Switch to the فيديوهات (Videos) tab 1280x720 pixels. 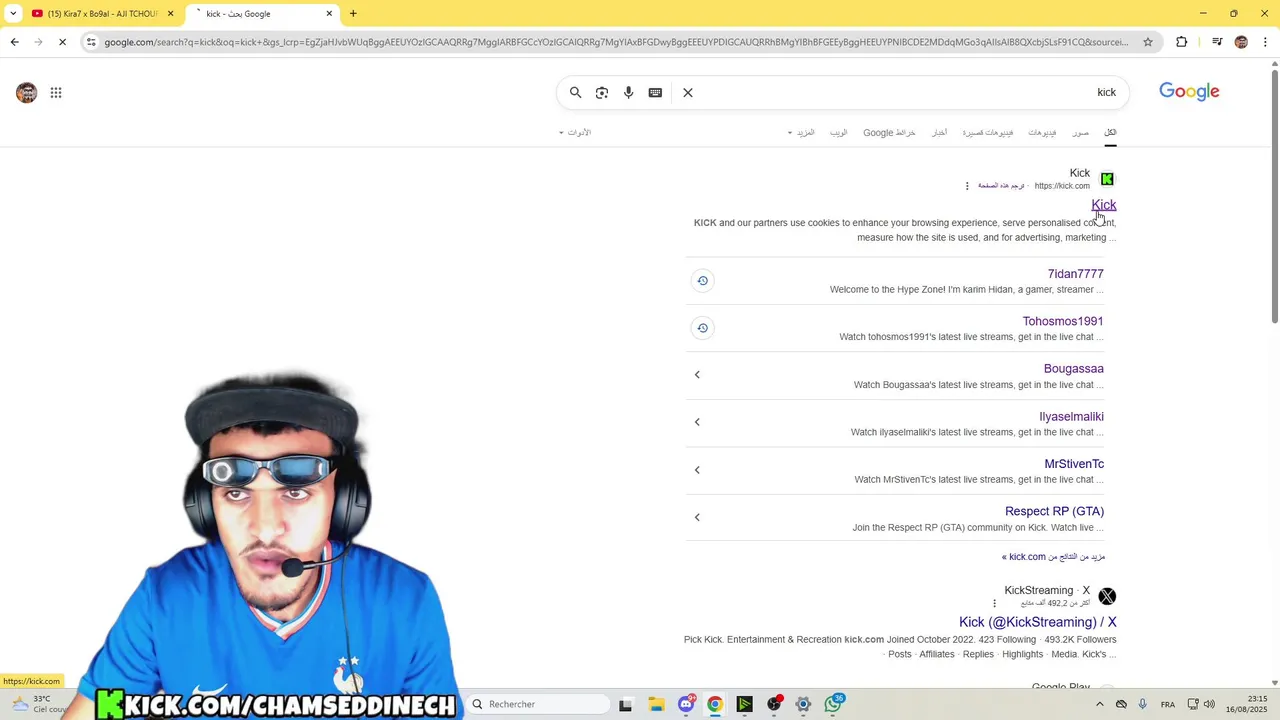click(1042, 132)
